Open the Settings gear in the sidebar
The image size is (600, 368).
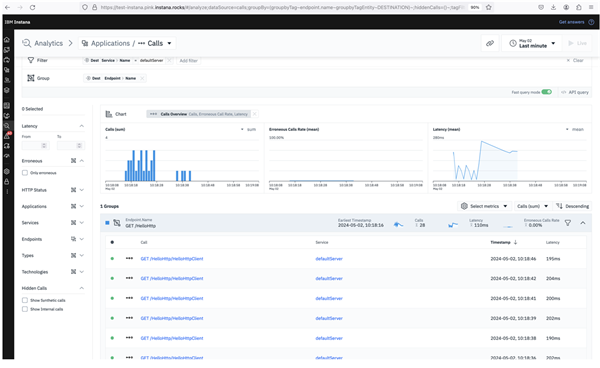pos(7,171)
